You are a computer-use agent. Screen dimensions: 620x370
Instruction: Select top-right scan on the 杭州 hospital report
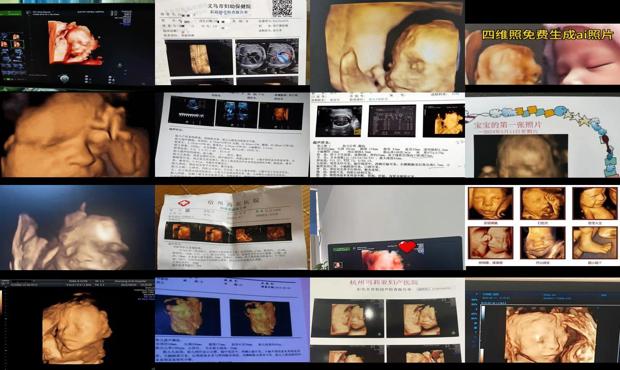click(422, 318)
